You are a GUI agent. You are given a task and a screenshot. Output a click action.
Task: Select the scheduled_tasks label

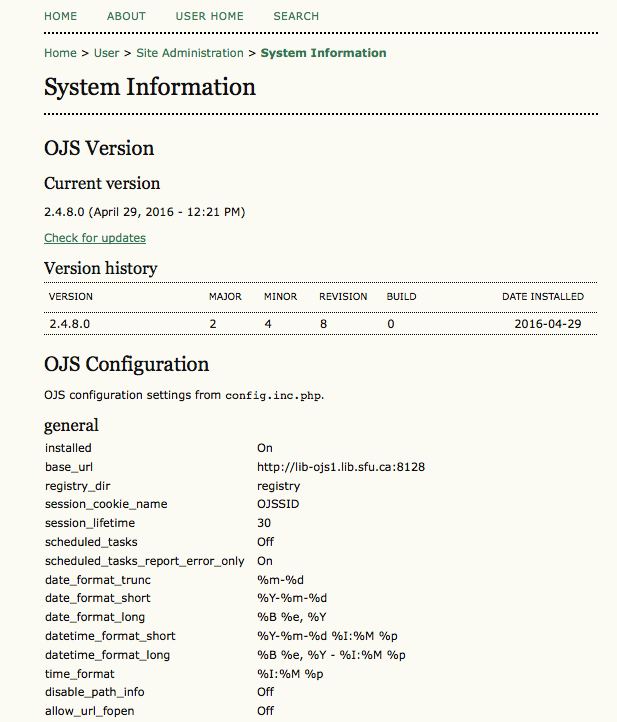click(x=91, y=542)
